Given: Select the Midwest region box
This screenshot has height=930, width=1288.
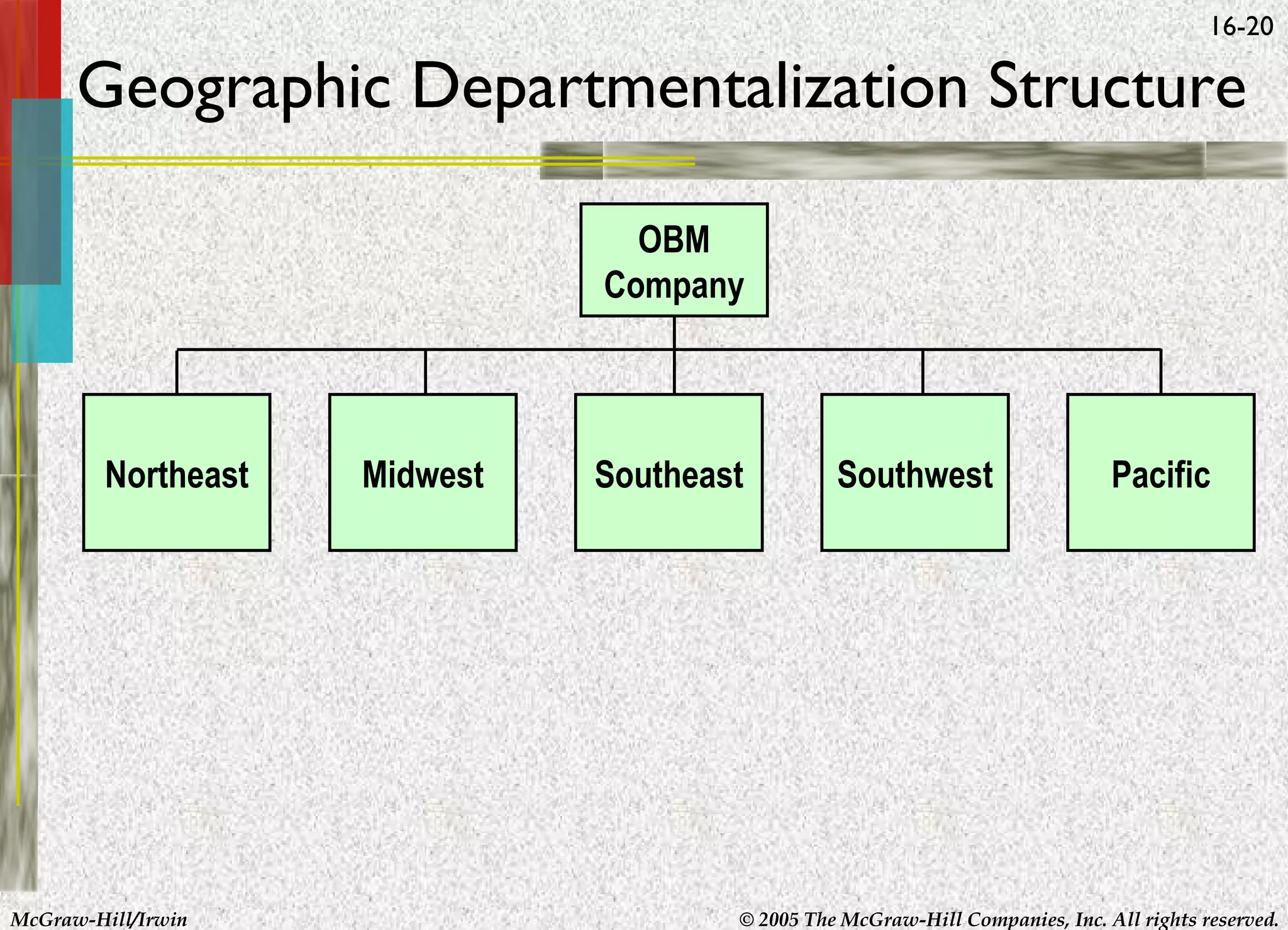Looking at the screenshot, I should [x=423, y=472].
